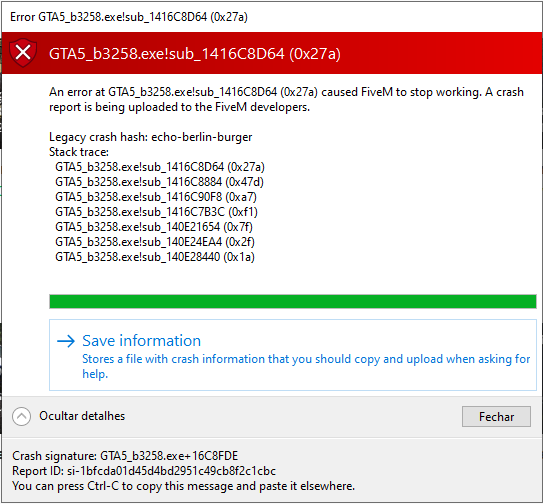
Task: Click the Report ID text in footer
Action: tap(144, 471)
